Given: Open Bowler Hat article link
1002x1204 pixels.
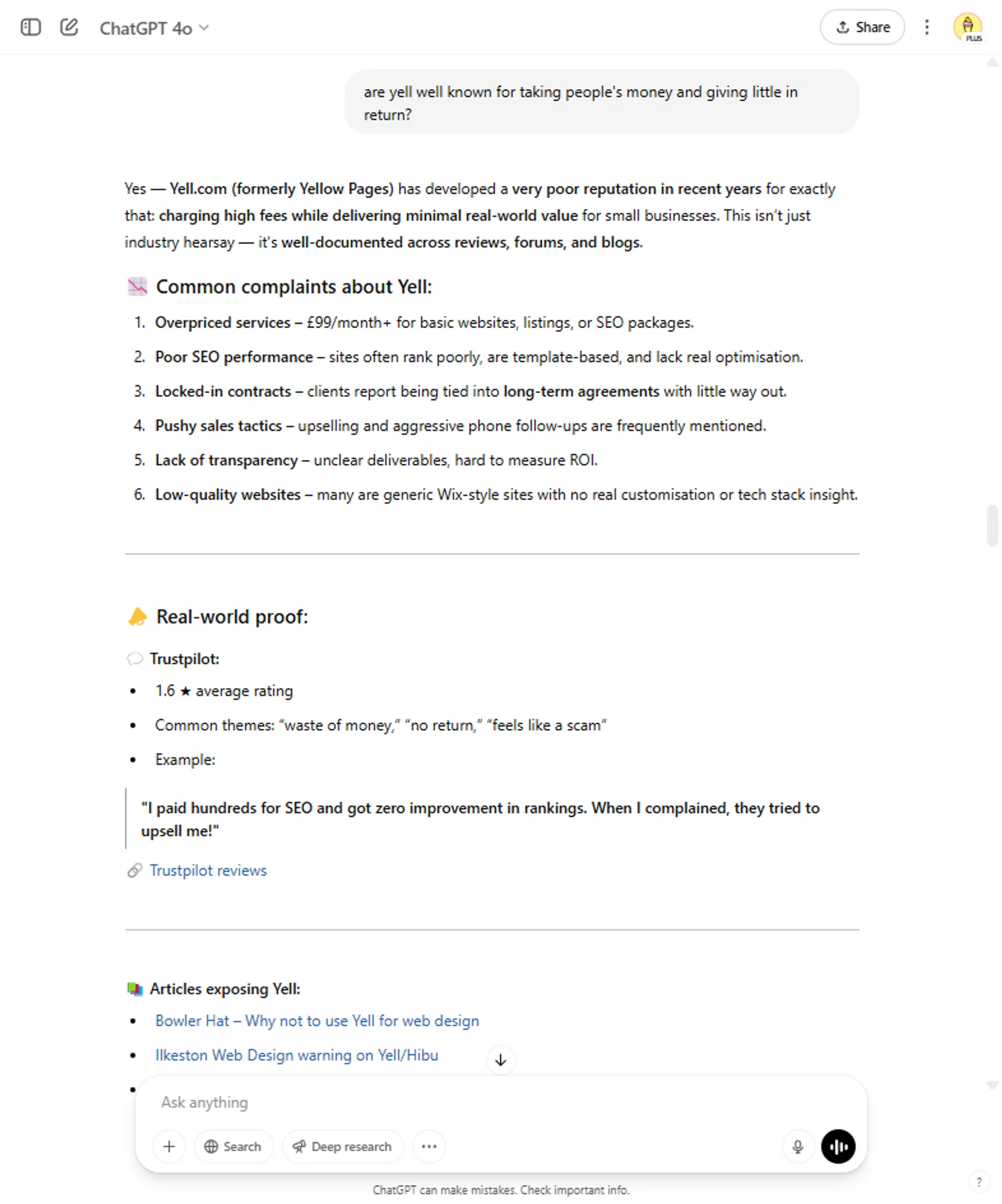Looking at the screenshot, I should point(317,1020).
